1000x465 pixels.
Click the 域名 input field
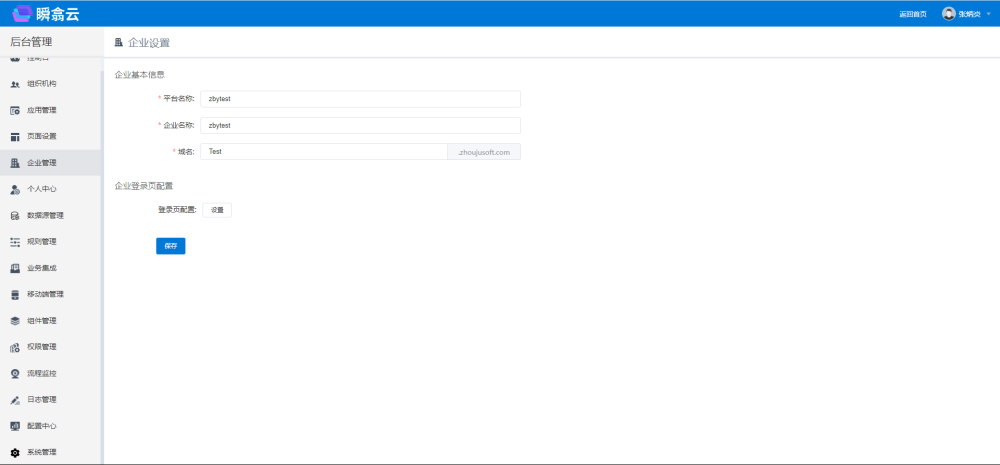[323, 152]
